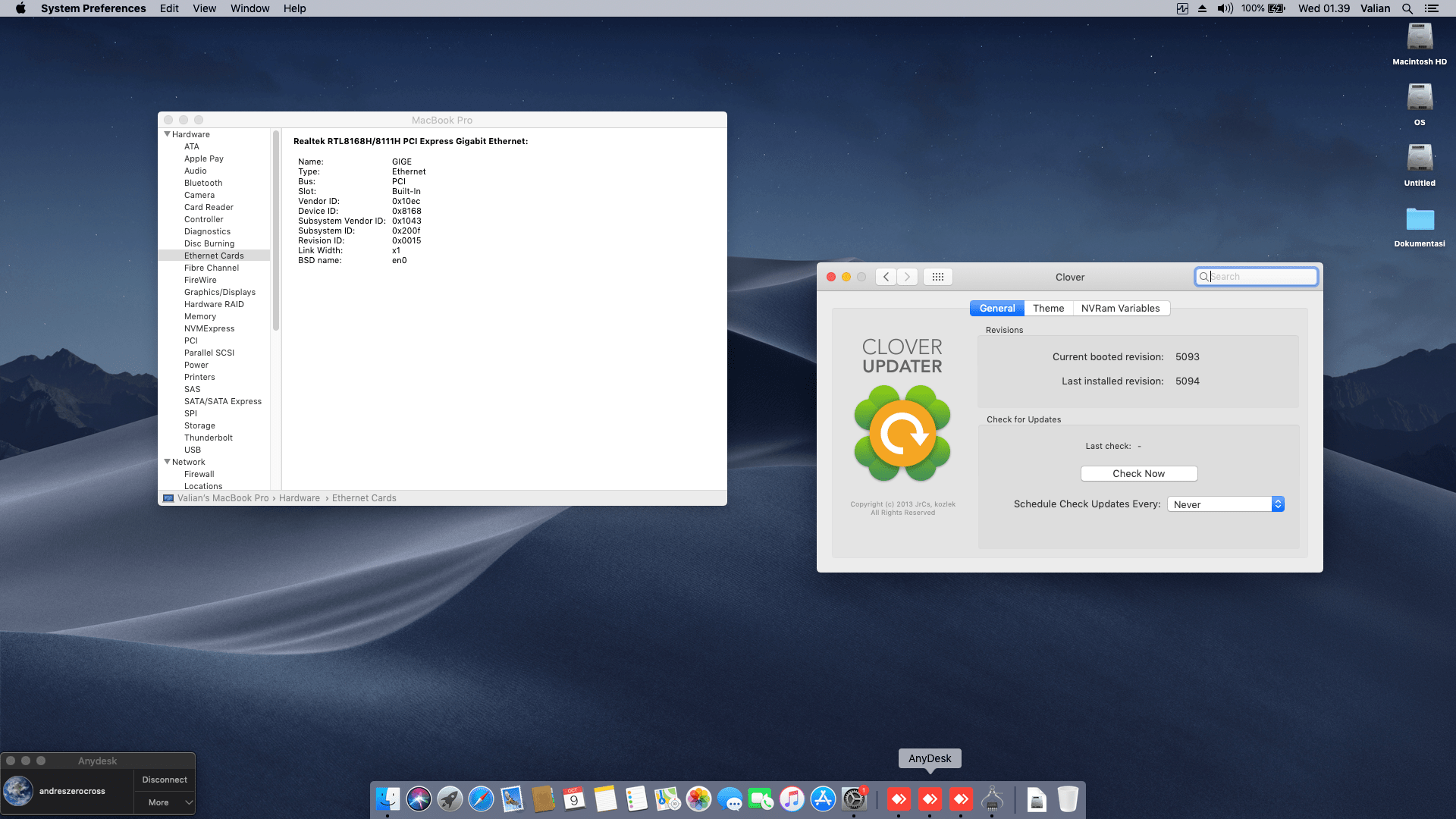Screen dimensions: 1456x819
Task: Open the document stack icon beside Trash
Action: coord(1037,799)
